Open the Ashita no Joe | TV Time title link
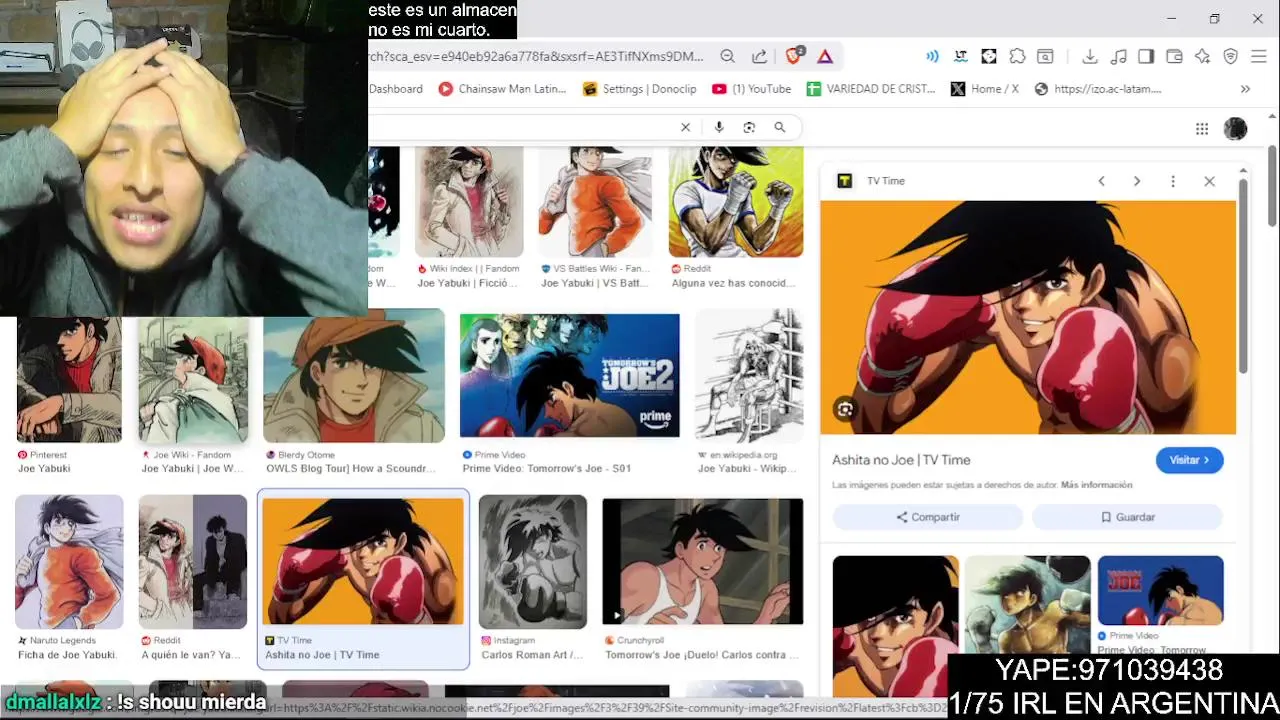 pyautogui.click(x=901, y=460)
